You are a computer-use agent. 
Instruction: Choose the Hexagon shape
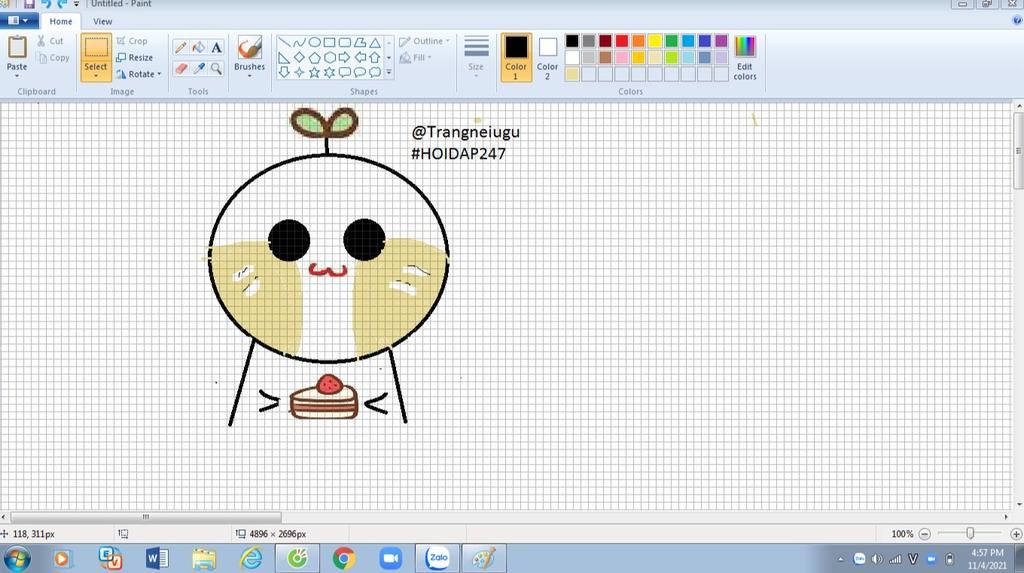coord(329,57)
